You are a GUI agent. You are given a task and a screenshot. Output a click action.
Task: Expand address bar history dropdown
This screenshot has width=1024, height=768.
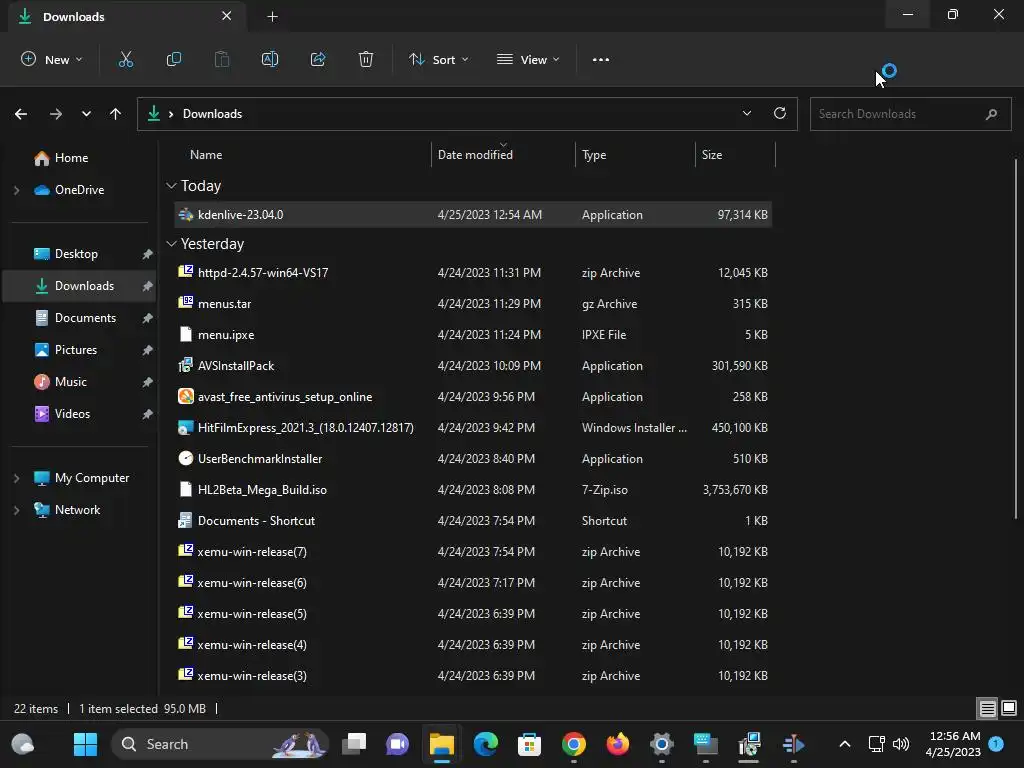pos(747,113)
